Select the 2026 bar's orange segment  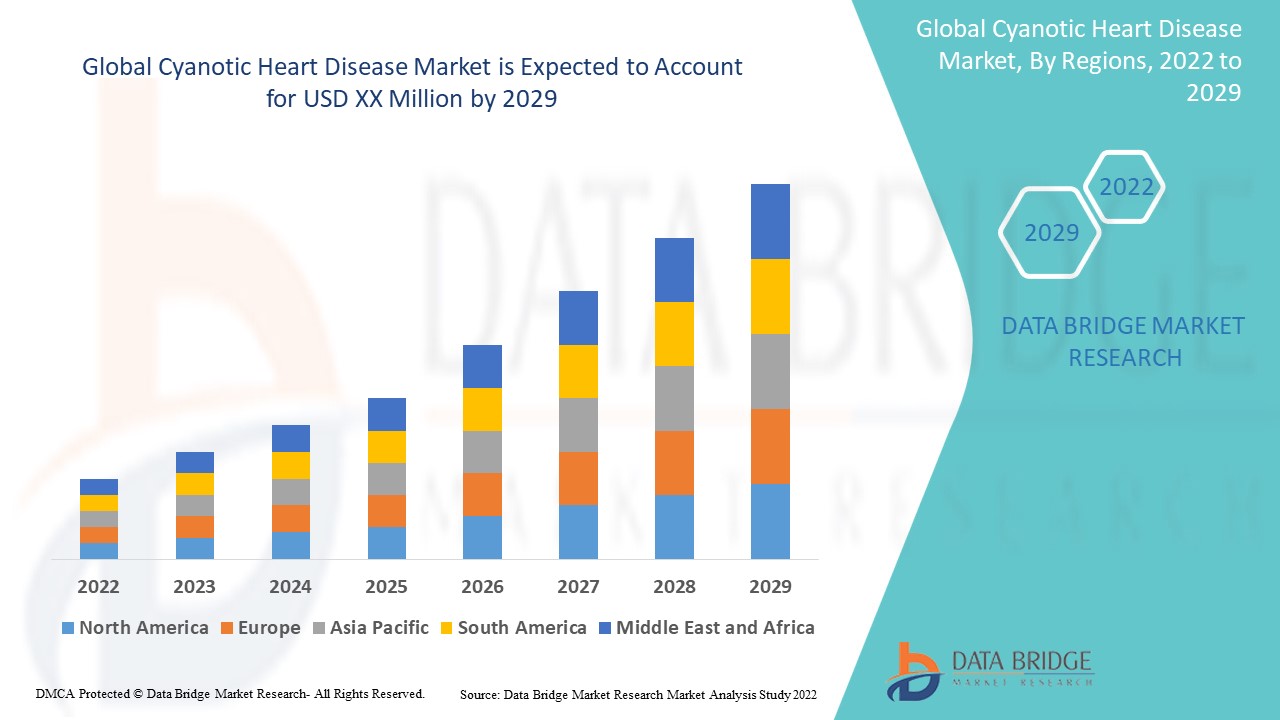tap(482, 494)
